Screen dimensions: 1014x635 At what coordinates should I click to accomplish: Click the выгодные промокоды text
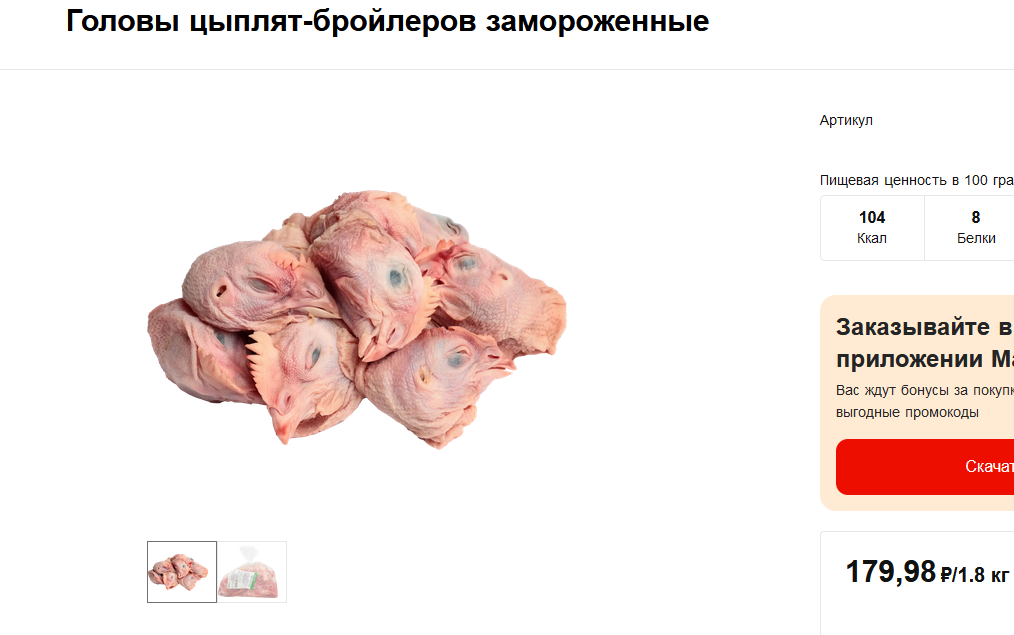point(907,413)
